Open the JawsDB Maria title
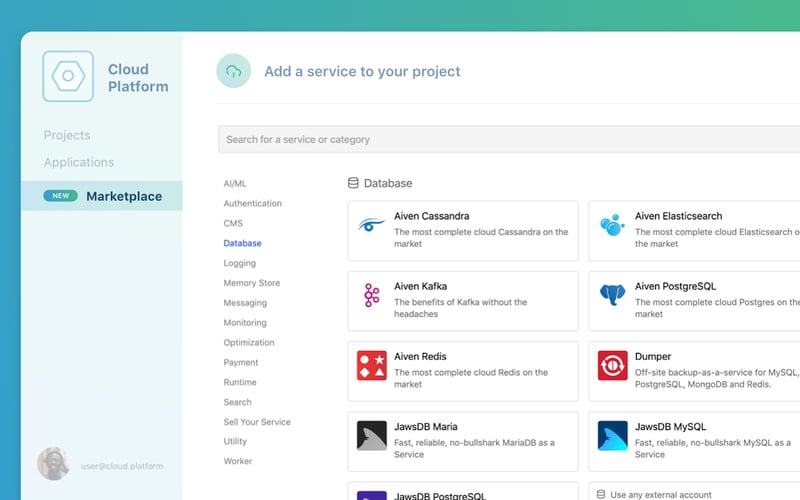This screenshot has width=800, height=500. coord(426,427)
